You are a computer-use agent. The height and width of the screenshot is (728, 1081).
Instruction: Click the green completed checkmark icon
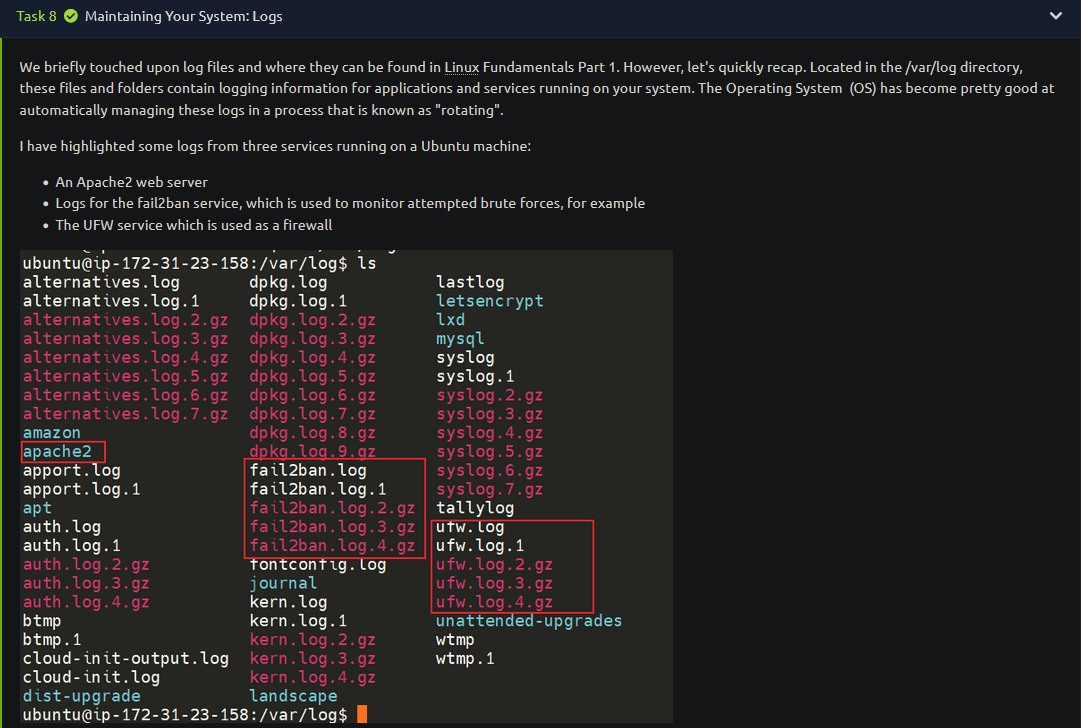(x=71, y=16)
